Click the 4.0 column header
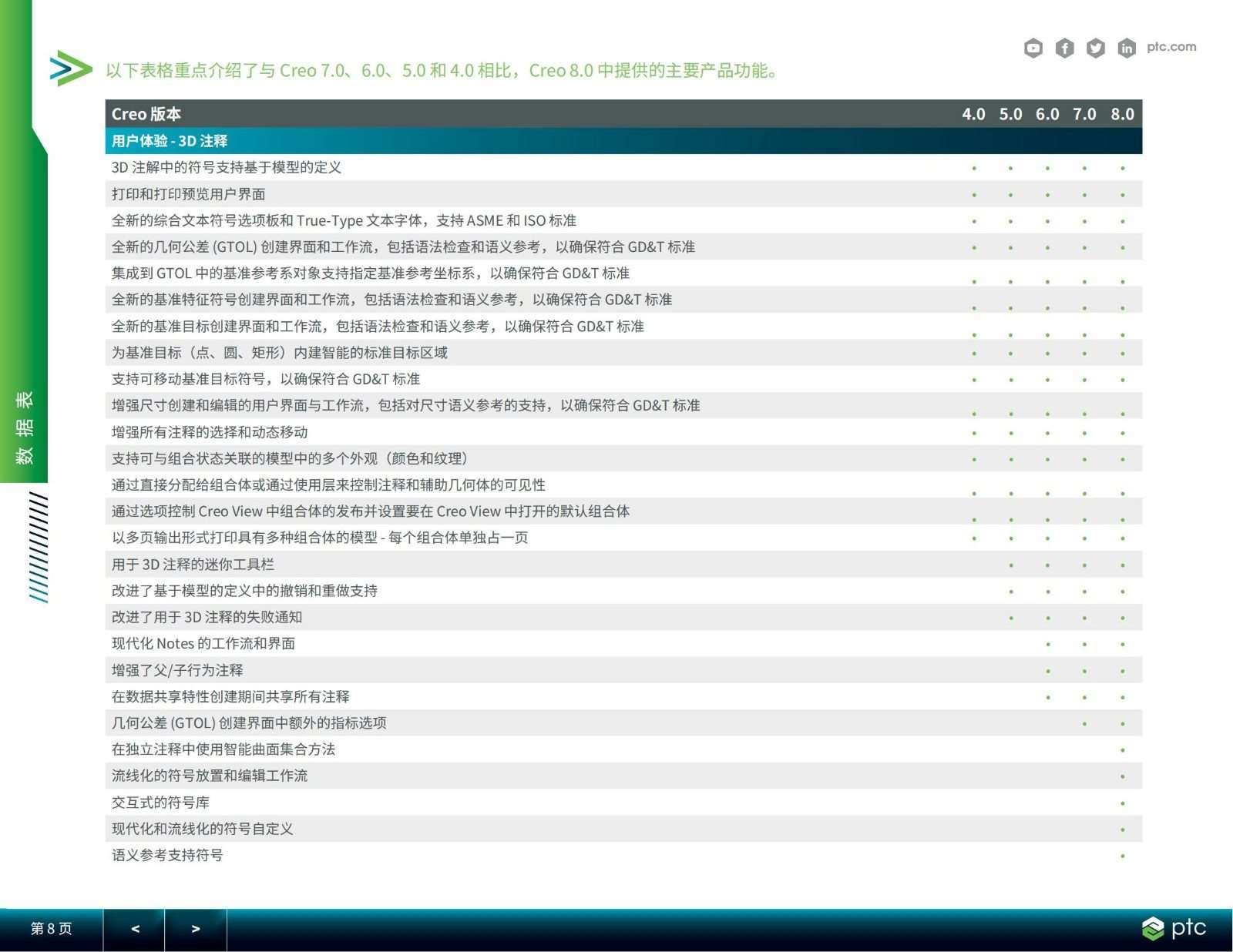 973,114
